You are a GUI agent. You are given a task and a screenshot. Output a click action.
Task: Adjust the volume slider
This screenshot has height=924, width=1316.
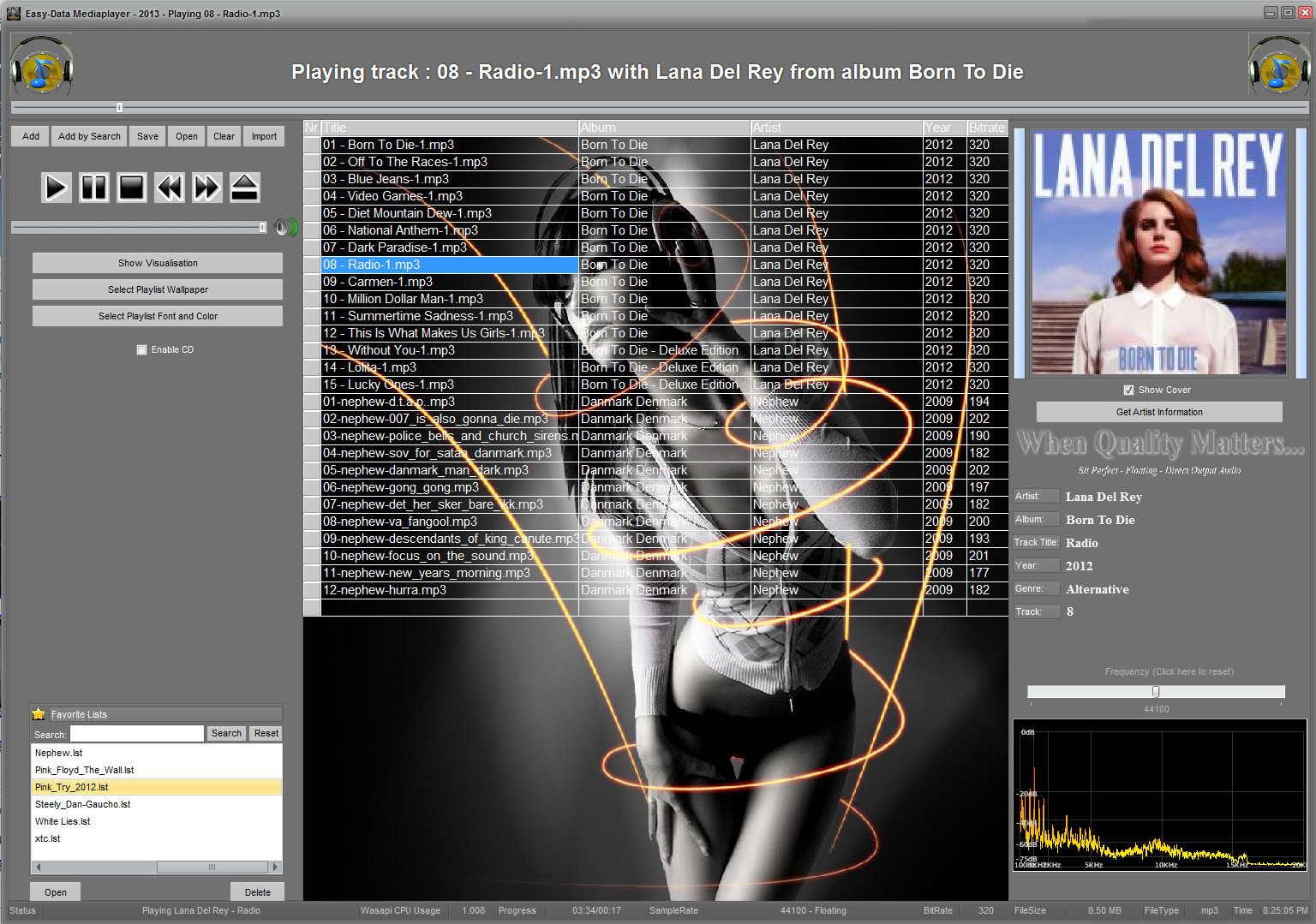tap(140, 227)
